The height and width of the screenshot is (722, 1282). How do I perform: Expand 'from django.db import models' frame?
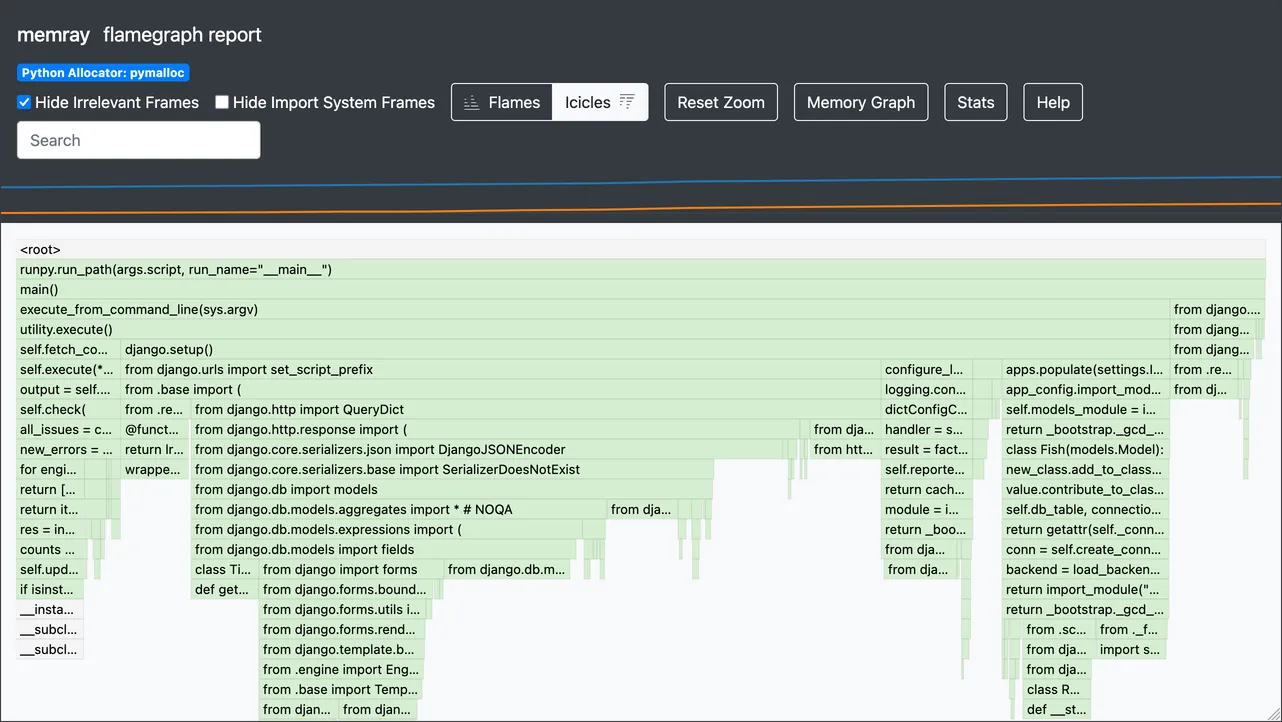click(450, 490)
